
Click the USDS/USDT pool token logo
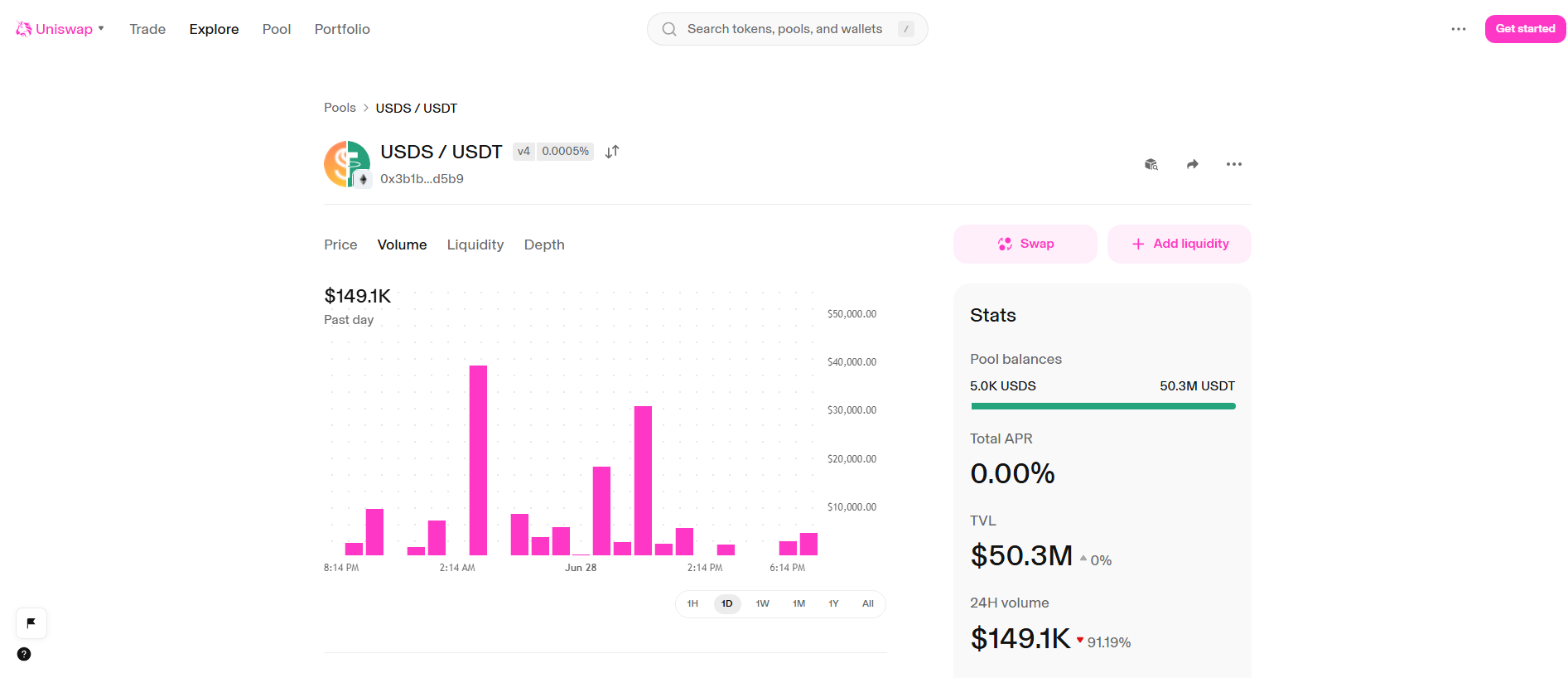(347, 164)
